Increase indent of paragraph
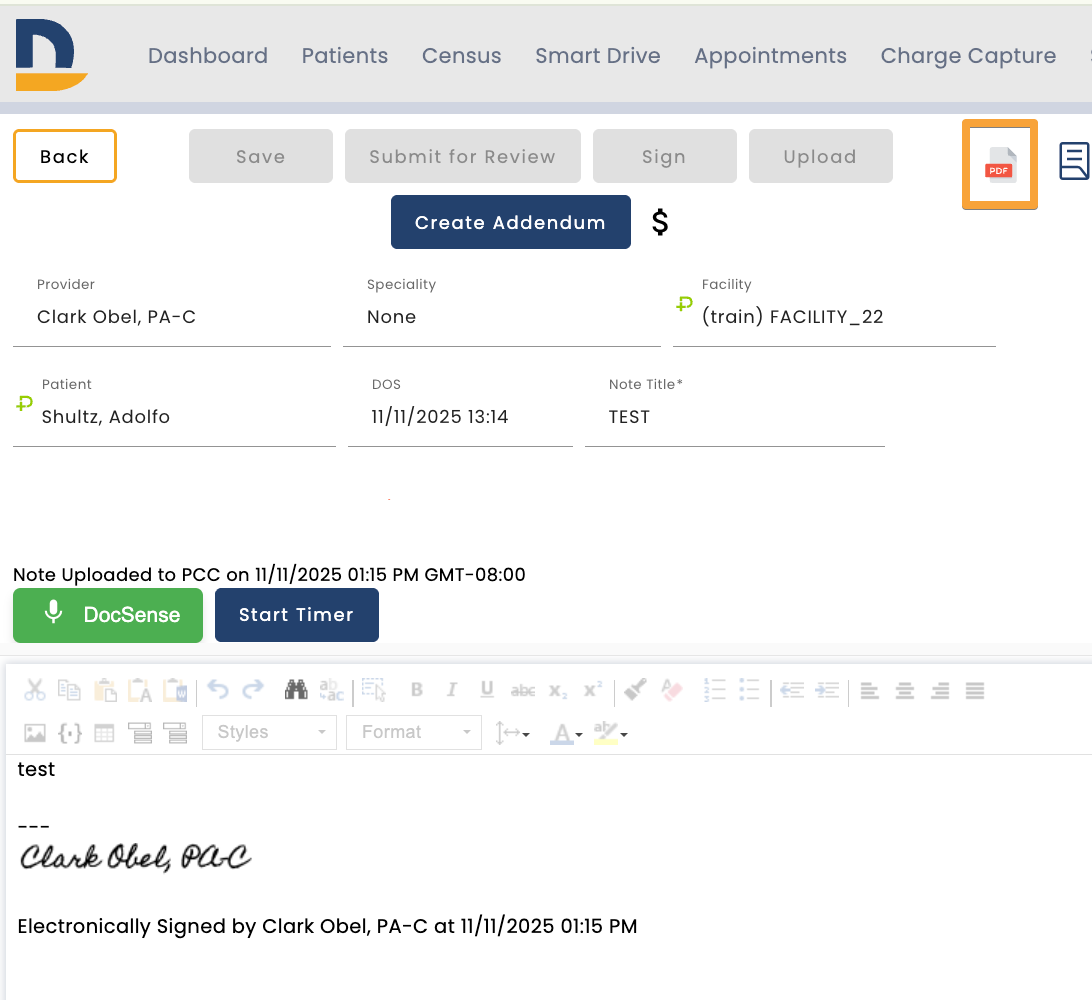The height and width of the screenshot is (1000, 1092). (827, 690)
